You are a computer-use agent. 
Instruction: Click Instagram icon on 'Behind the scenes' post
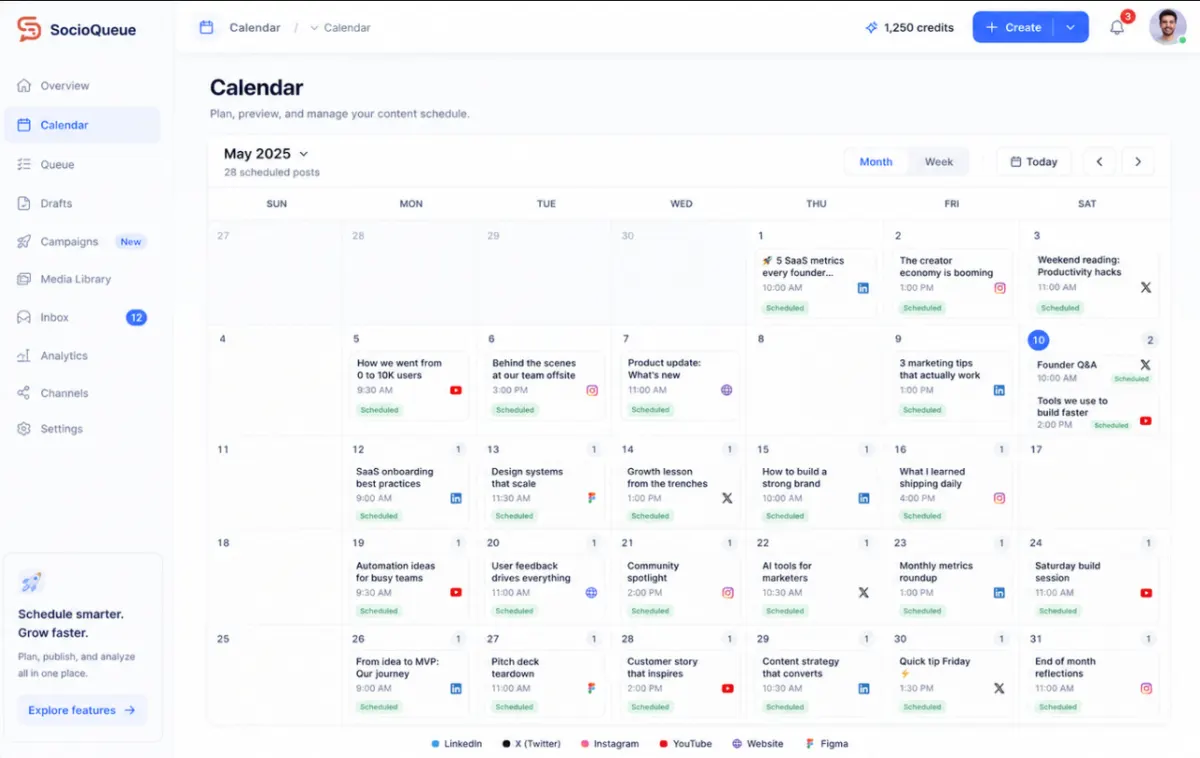[x=592, y=390]
